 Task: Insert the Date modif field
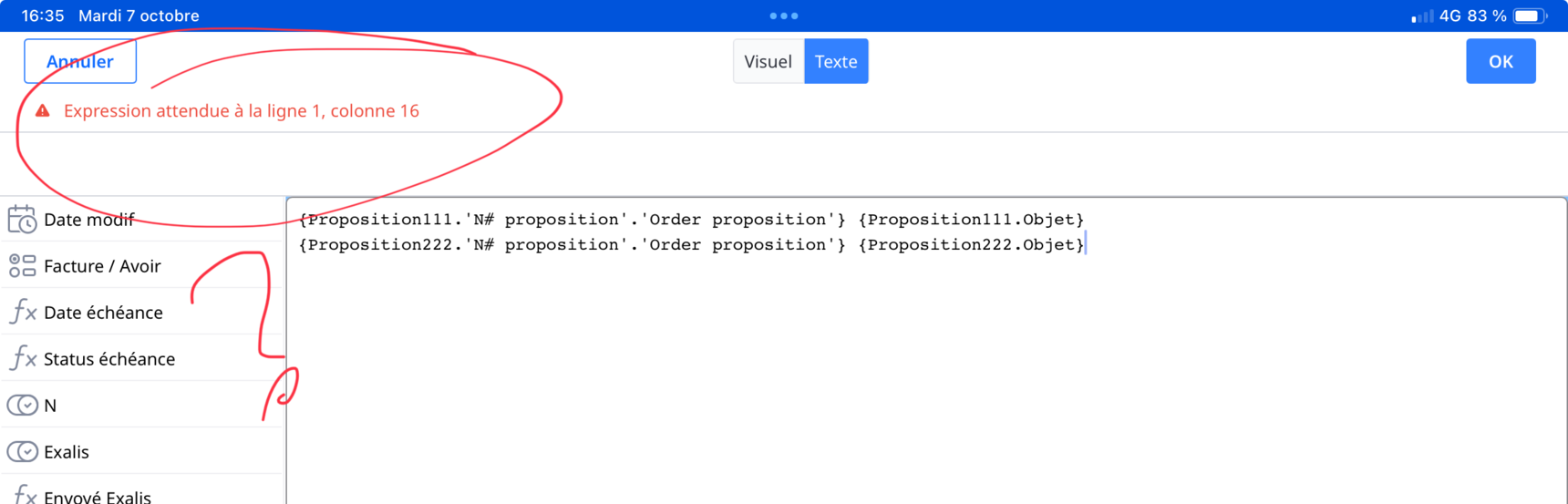89,220
